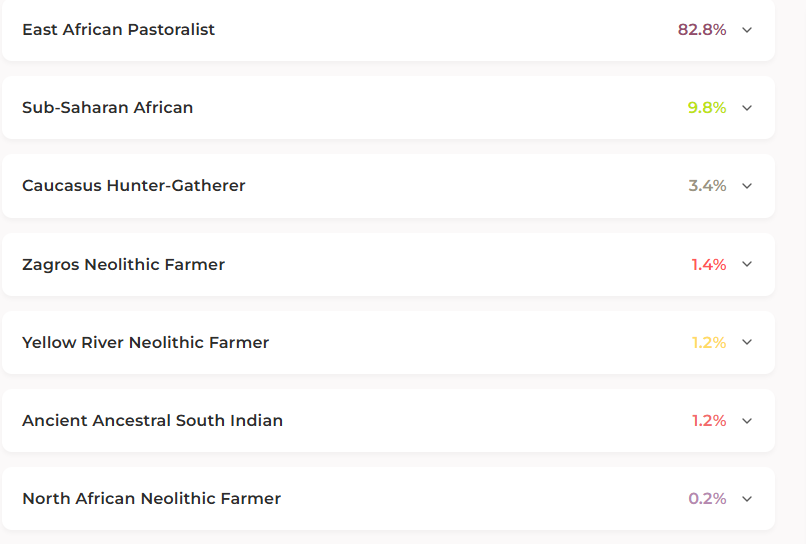
Task: Expand the Caucasus Hunter-Gatherer chevron
Action: tap(746, 186)
